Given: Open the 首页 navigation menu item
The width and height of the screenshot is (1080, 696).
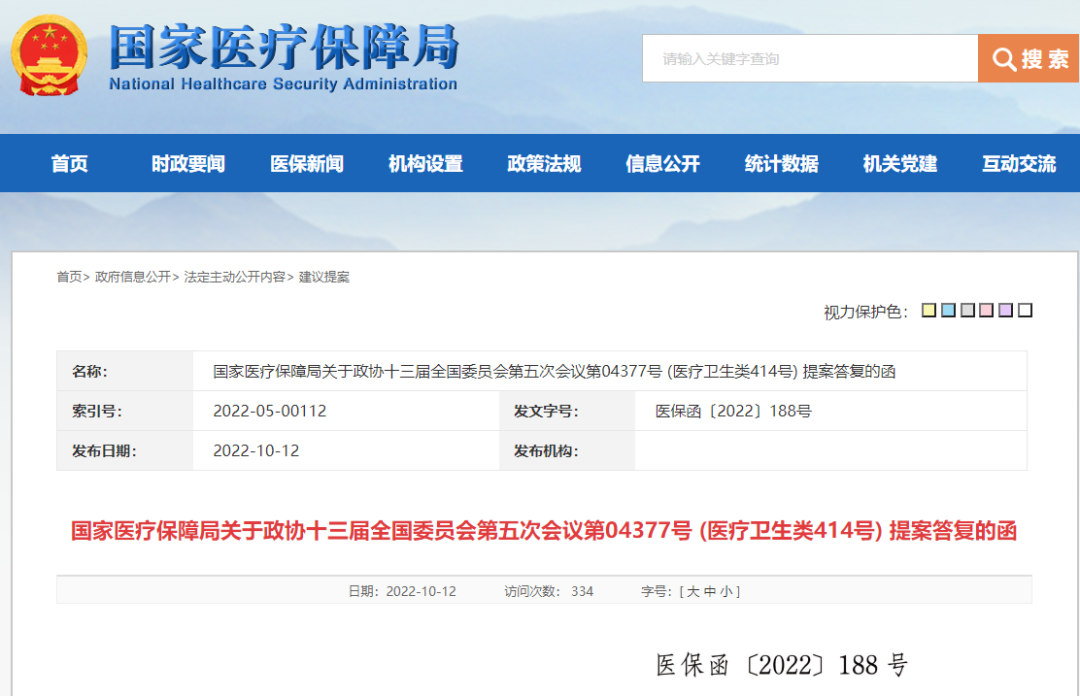Looking at the screenshot, I should 70,164.
